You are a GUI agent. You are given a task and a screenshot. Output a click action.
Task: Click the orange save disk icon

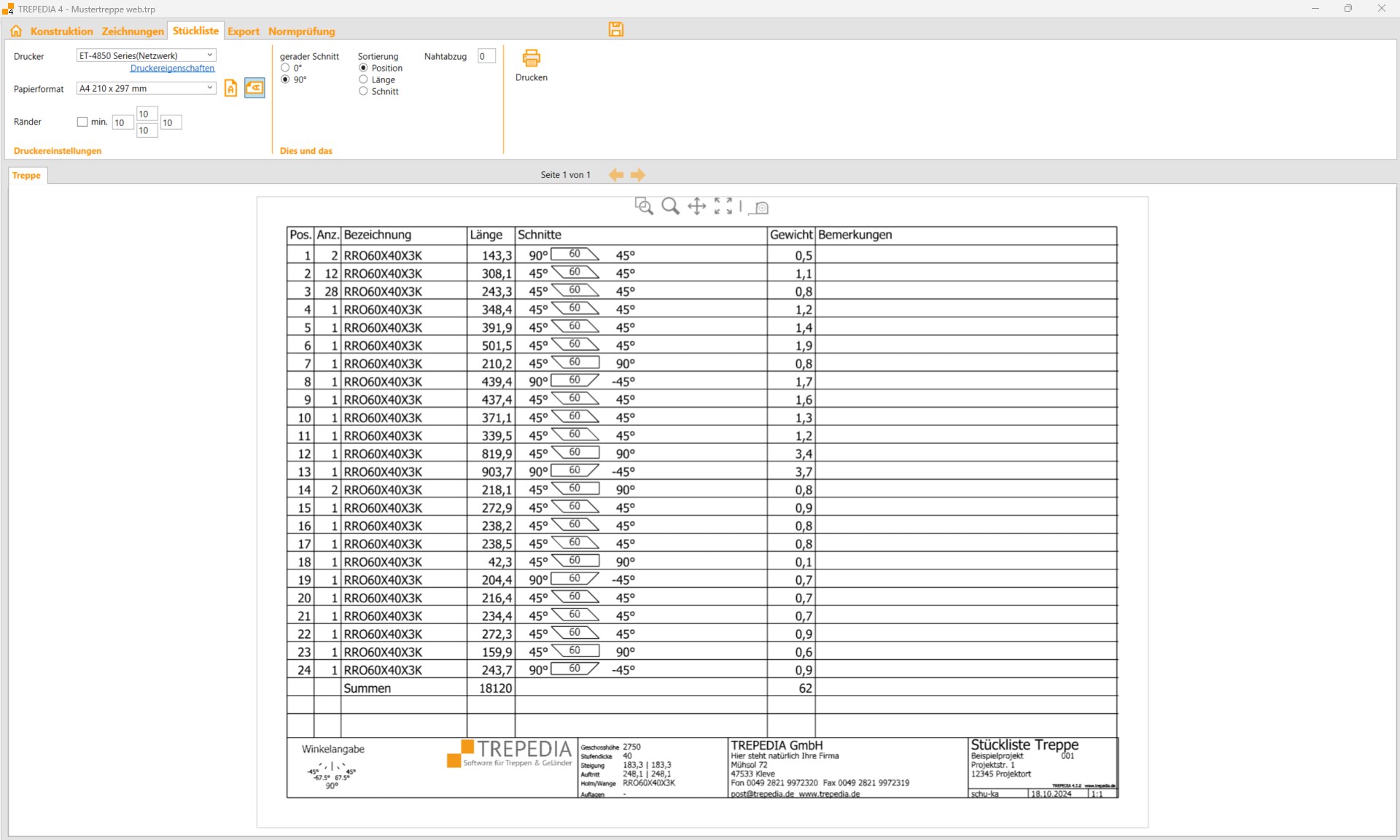[x=616, y=29]
